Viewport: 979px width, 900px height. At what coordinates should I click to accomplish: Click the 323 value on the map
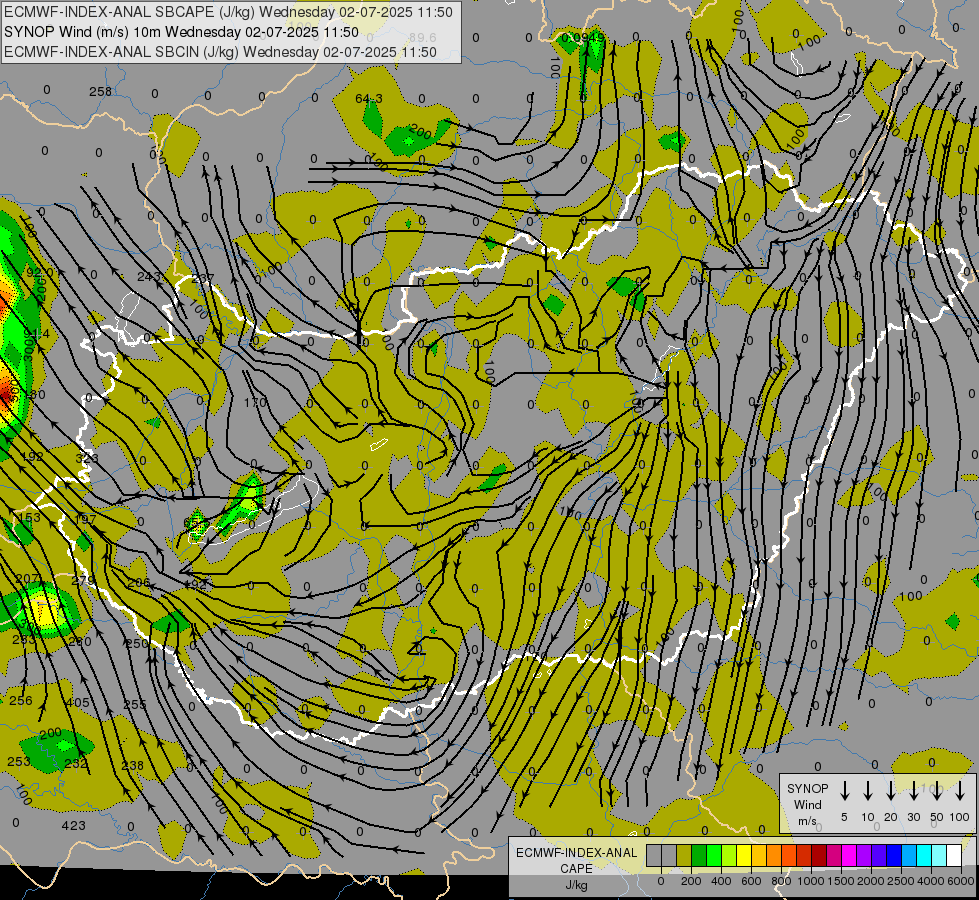click(x=87, y=458)
